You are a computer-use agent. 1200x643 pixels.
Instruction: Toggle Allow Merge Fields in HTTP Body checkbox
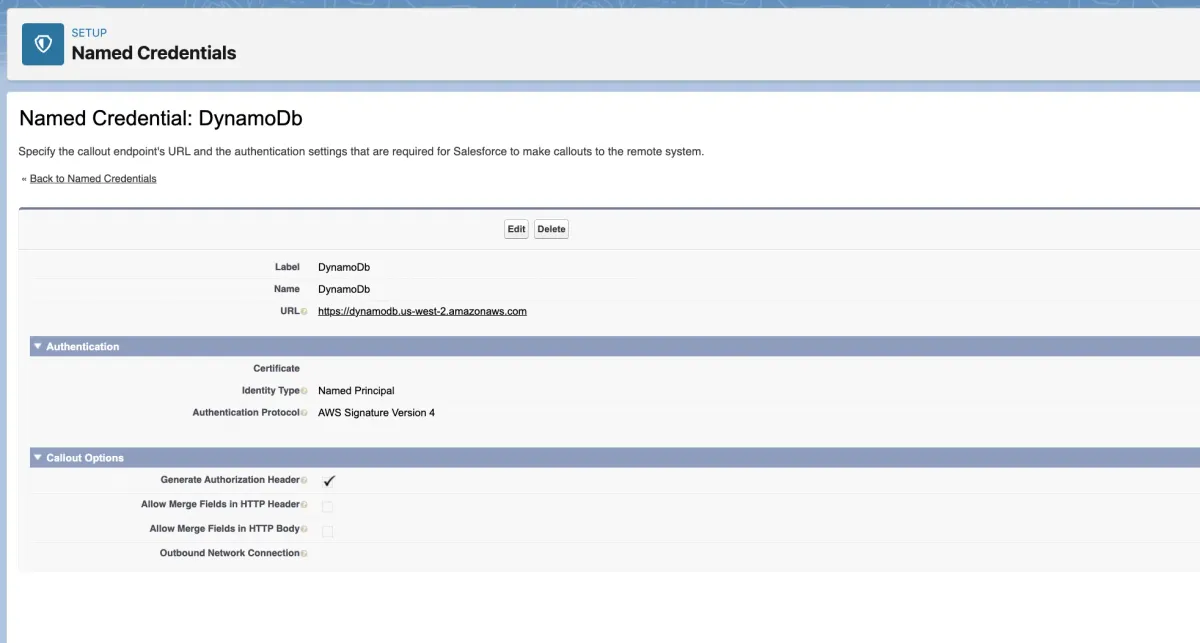(327, 530)
